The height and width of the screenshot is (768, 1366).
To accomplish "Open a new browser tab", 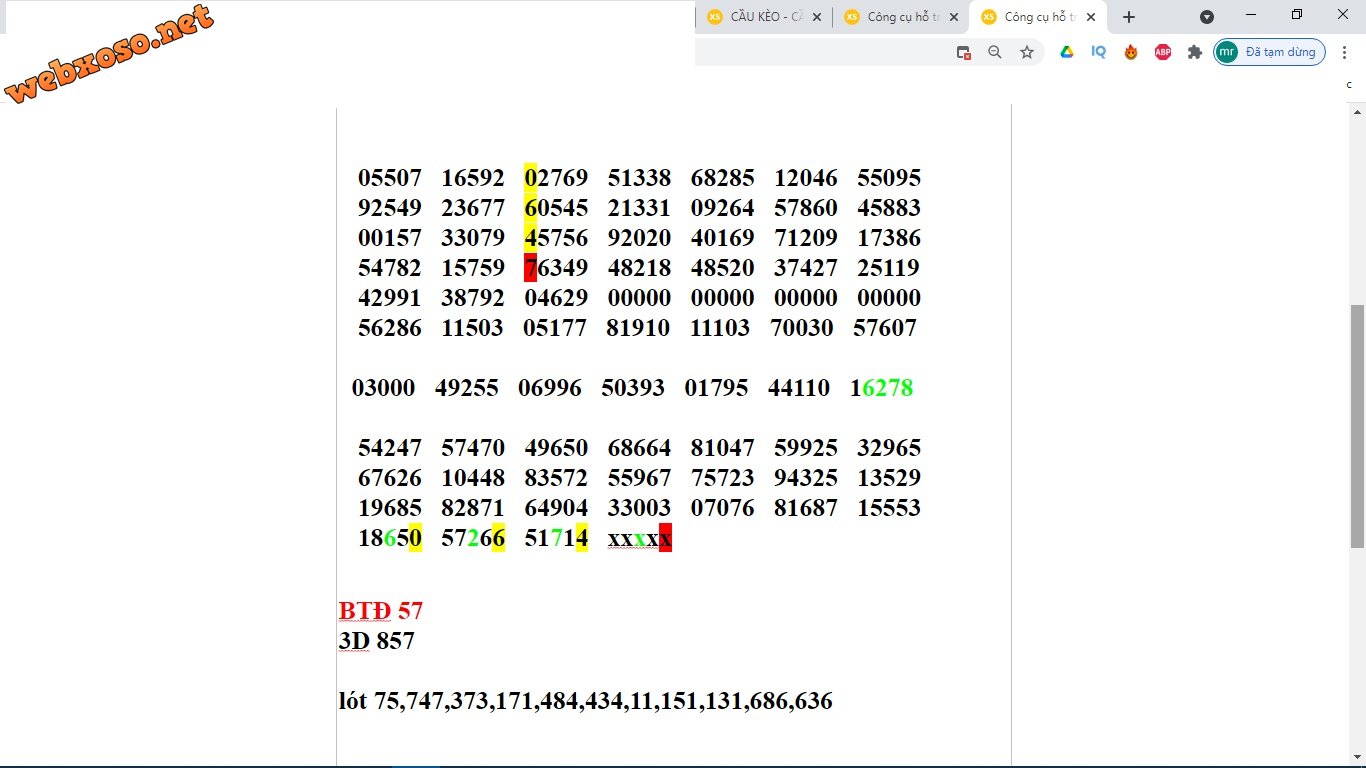I will (x=1129, y=17).
